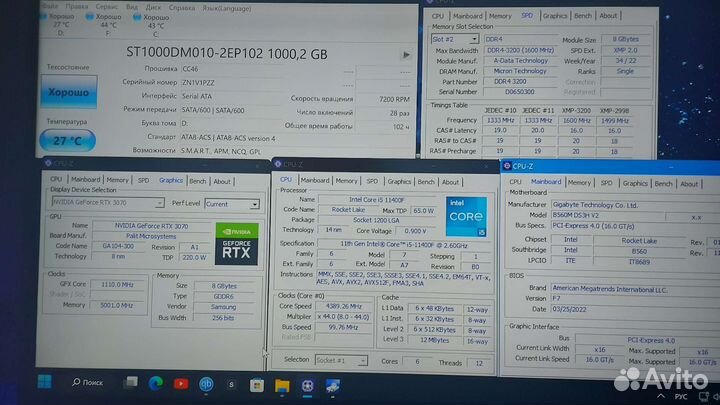Click the blue Хорошо health status button
The image size is (720, 405).
(x=68, y=92)
